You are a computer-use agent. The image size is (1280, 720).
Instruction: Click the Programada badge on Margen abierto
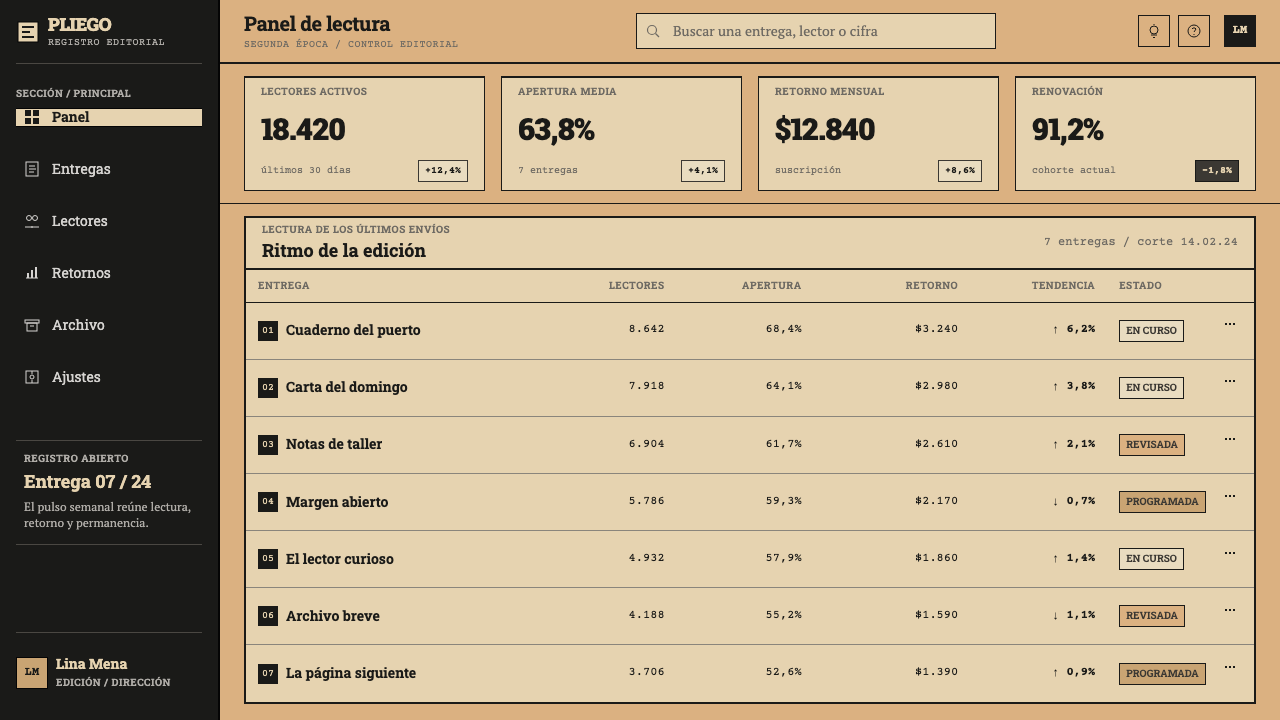tap(1162, 502)
